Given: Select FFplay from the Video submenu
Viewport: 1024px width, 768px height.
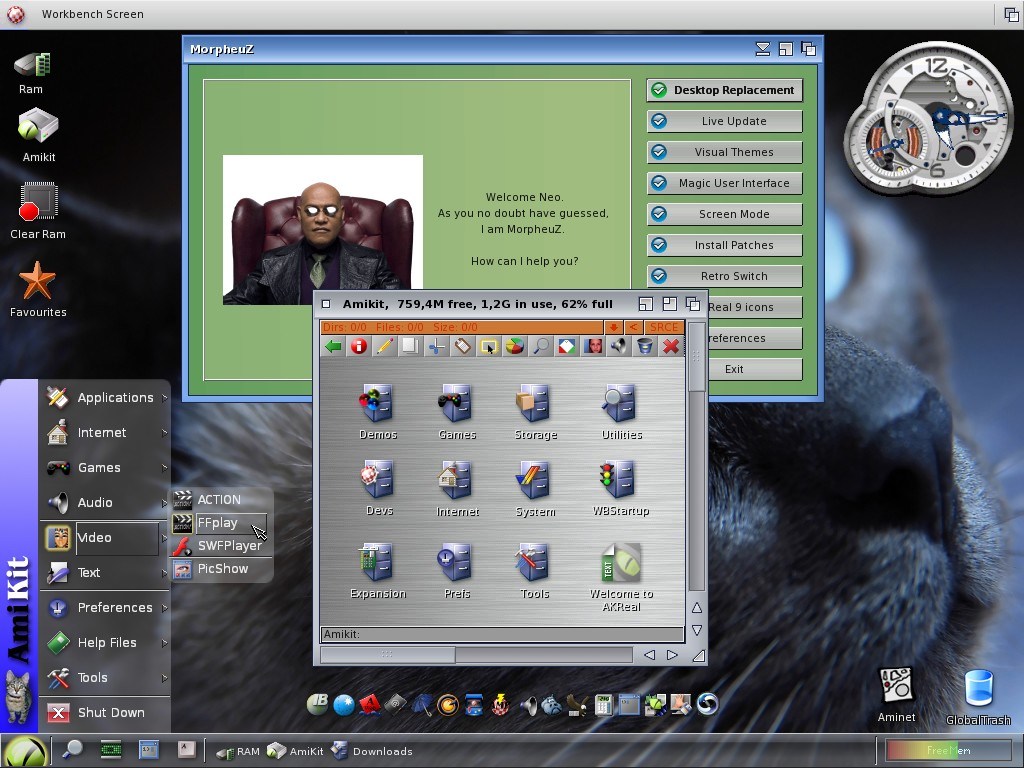Looking at the screenshot, I should (219, 523).
